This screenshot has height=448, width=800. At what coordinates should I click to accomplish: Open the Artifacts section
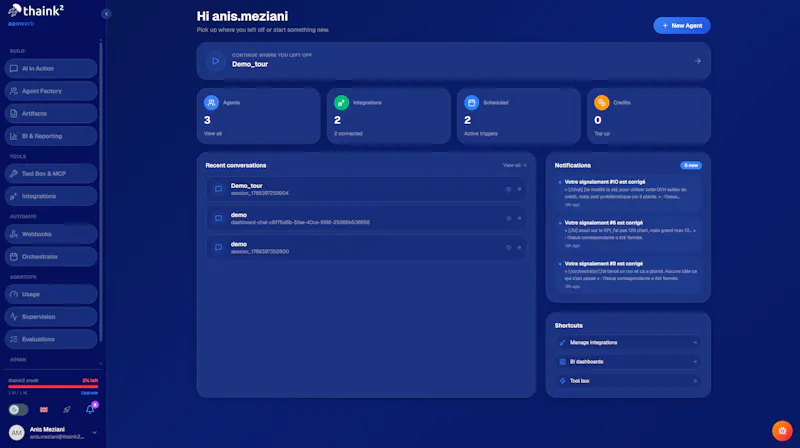point(51,113)
